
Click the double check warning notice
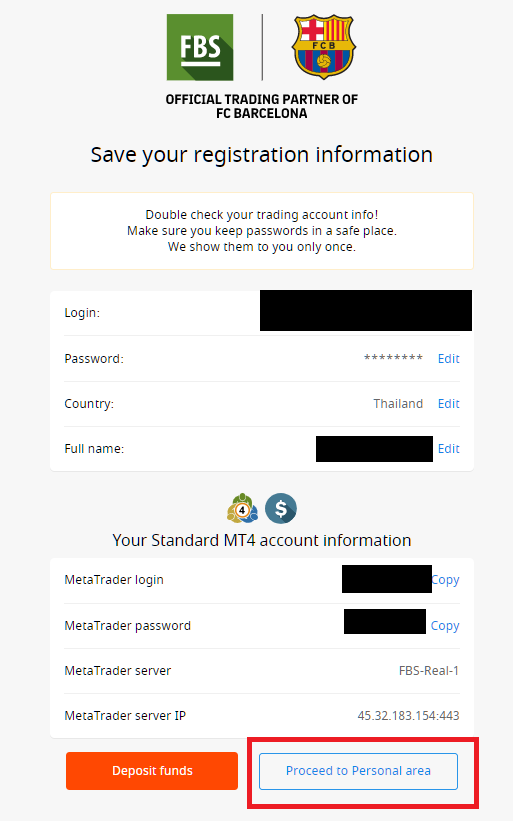(262, 231)
